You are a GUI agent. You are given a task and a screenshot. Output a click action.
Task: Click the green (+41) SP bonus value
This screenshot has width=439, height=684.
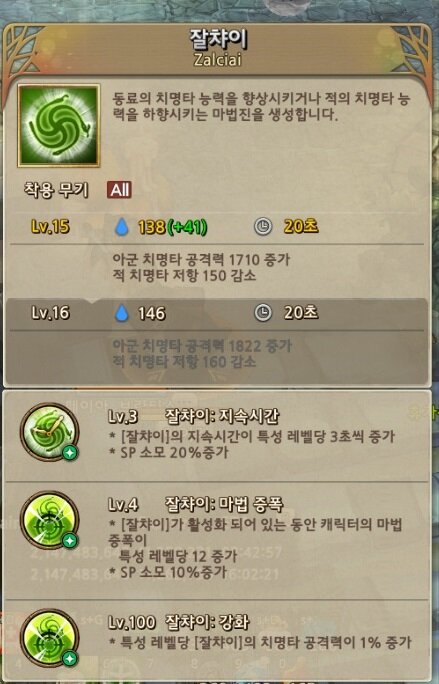(x=188, y=227)
